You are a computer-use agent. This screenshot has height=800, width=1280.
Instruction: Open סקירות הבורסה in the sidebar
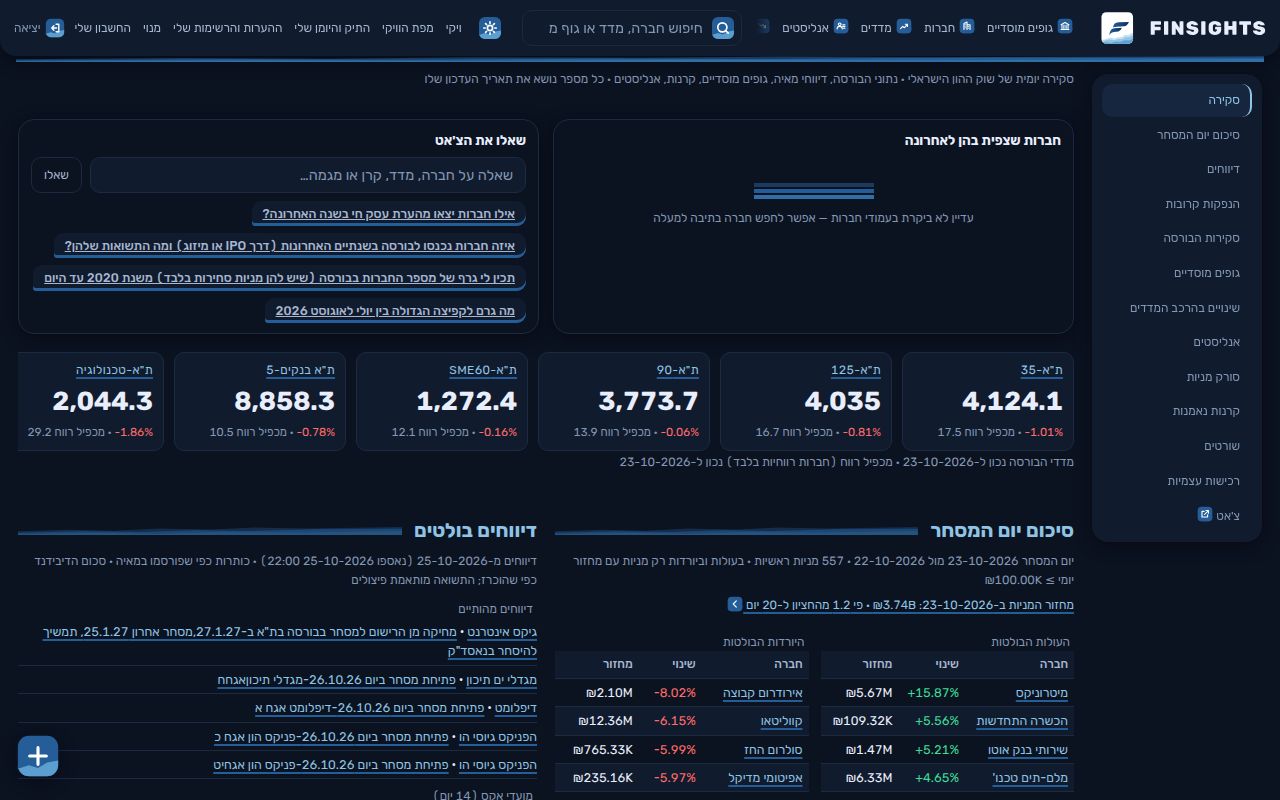(1177, 238)
